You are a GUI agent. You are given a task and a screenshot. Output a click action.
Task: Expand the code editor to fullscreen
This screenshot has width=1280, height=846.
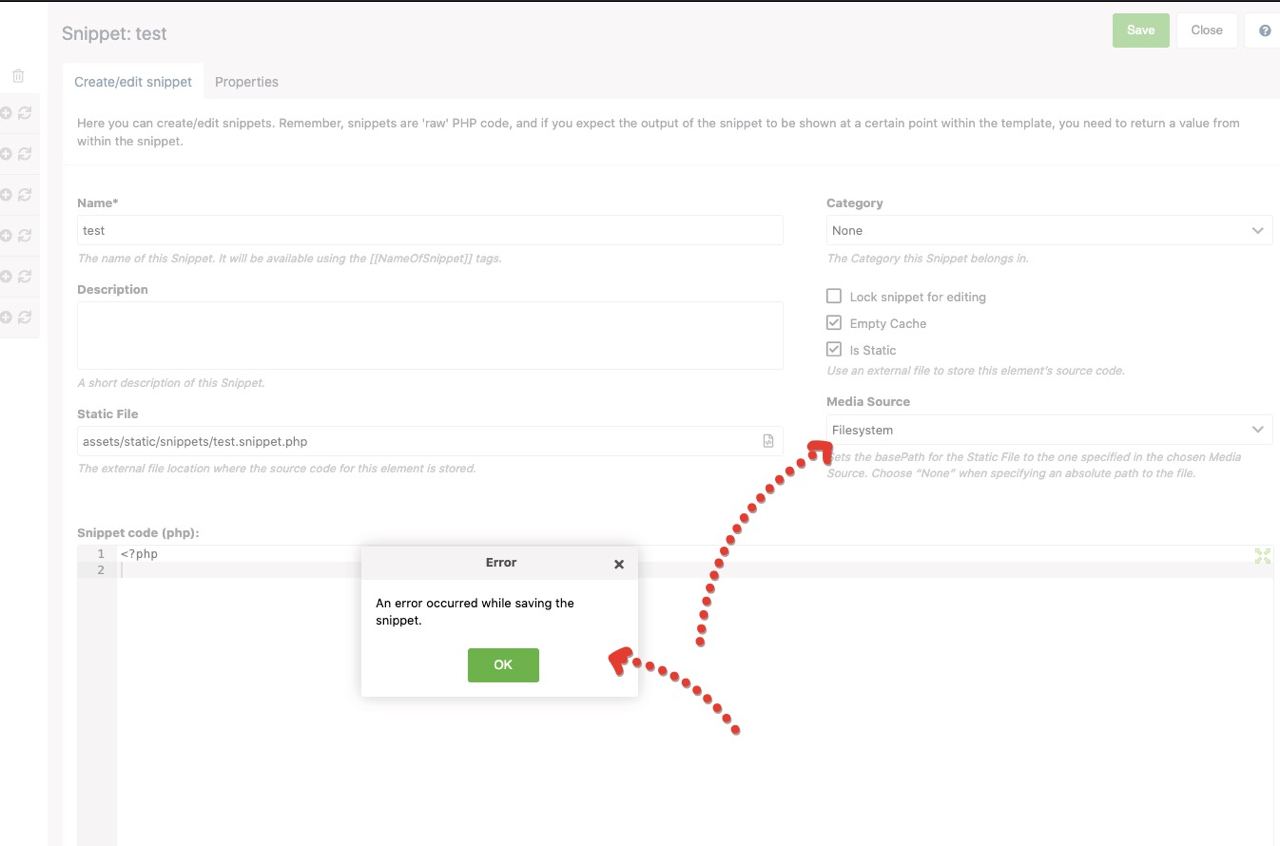(x=1262, y=555)
